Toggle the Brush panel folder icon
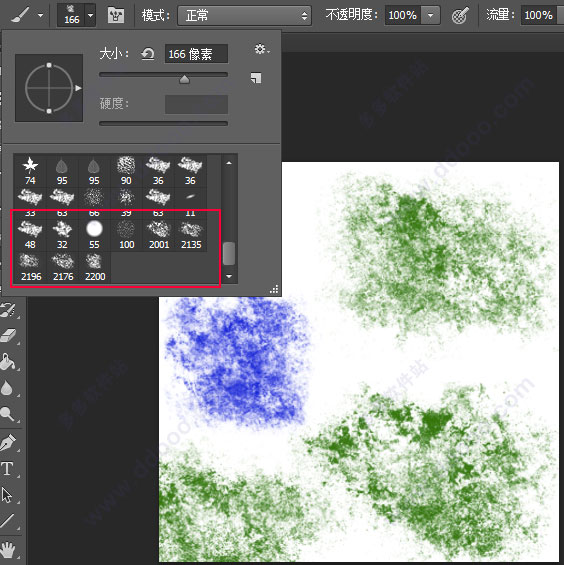The width and height of the screenshot is (564, 565). pyautogui.click(x=116, y=15)
